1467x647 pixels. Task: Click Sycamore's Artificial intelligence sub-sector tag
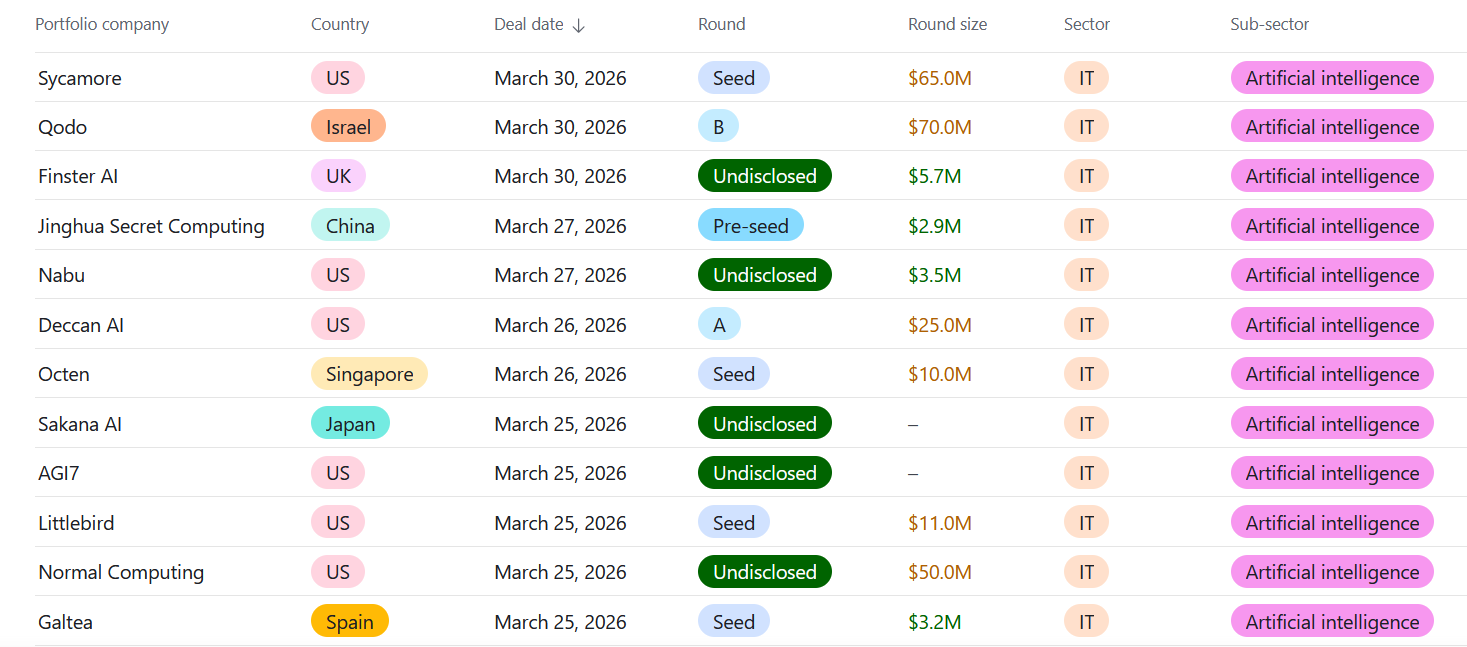(x=1331, y=78)
